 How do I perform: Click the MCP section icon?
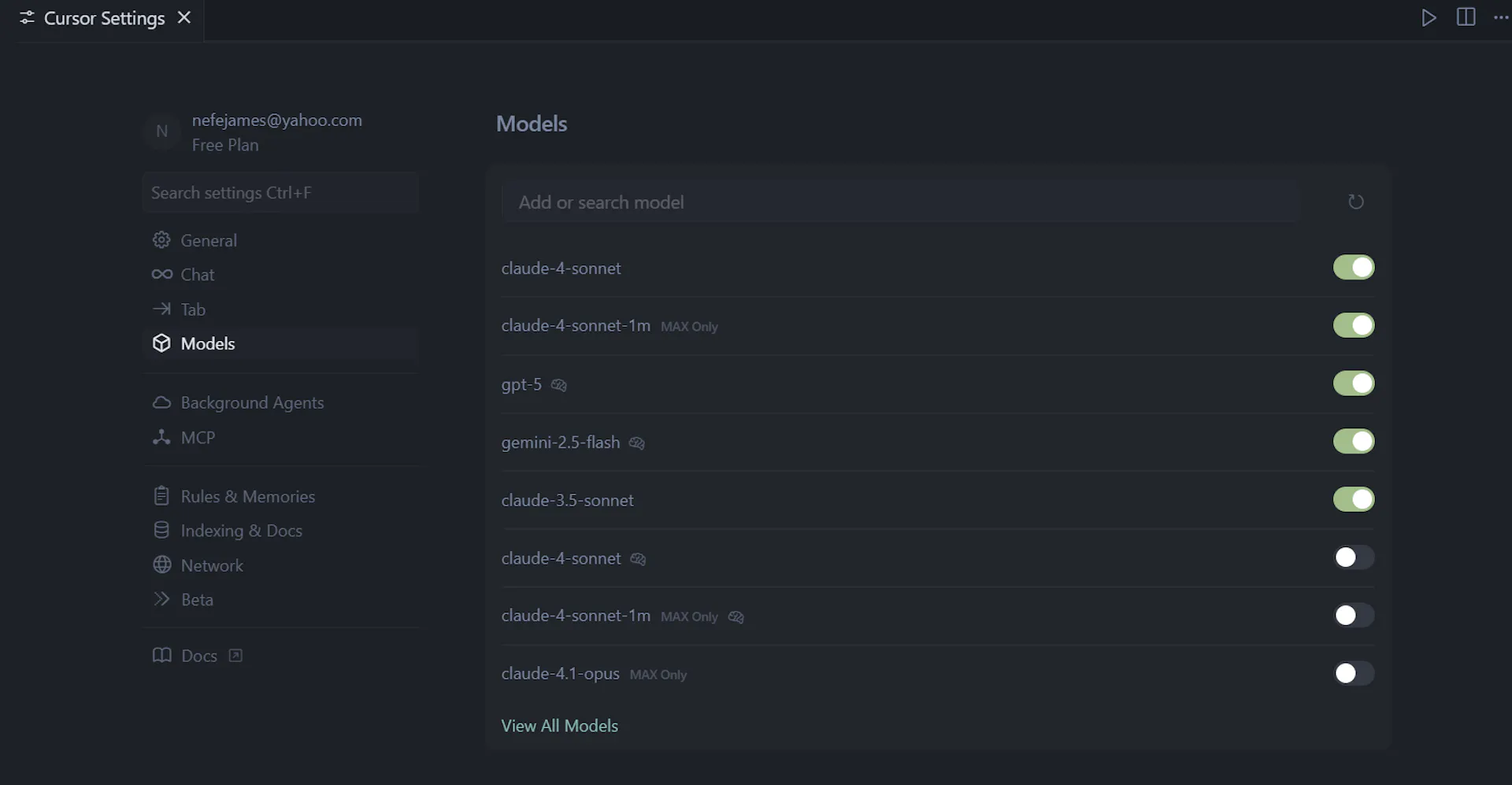click(161, 437)
